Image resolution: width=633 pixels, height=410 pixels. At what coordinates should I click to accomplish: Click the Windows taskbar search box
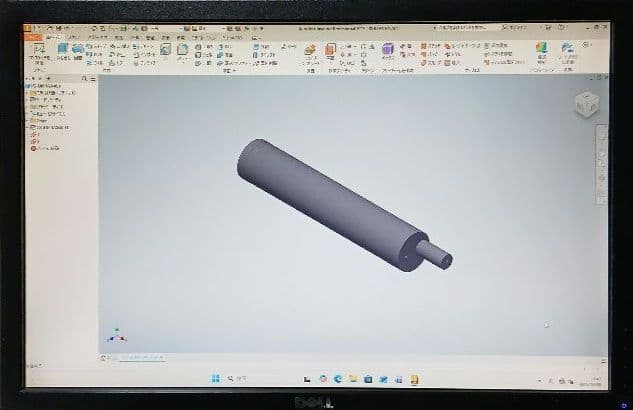(237, 379)
